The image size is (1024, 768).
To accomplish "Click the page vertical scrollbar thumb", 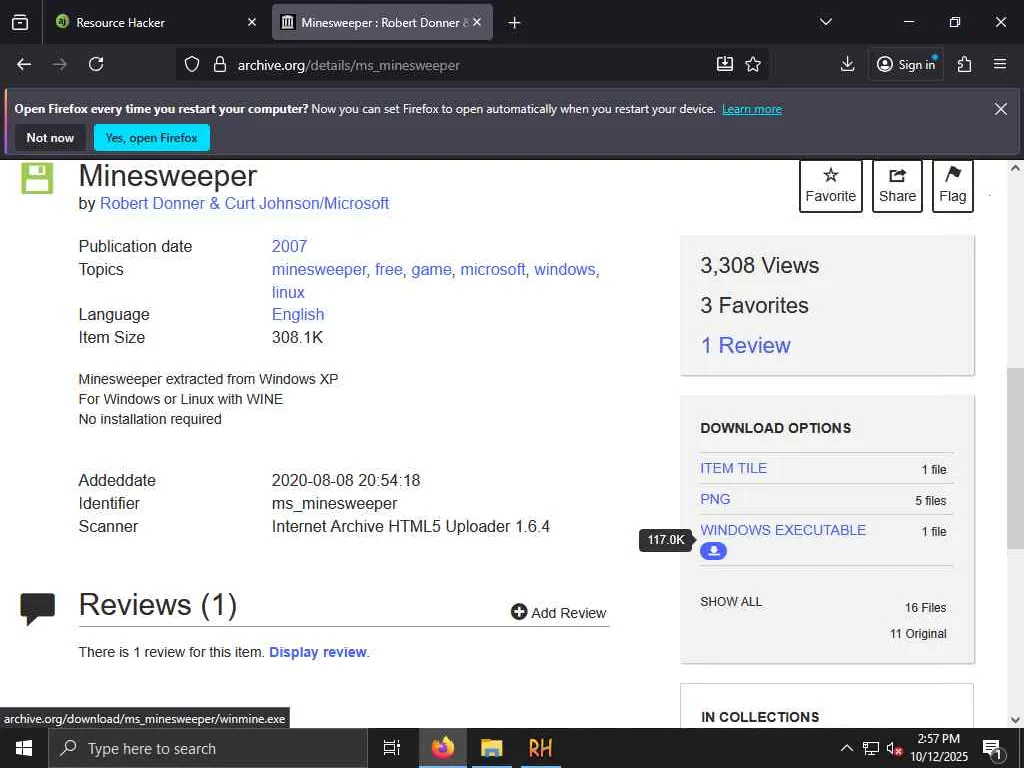I will pyautogui.click(x=1015, y=457).
